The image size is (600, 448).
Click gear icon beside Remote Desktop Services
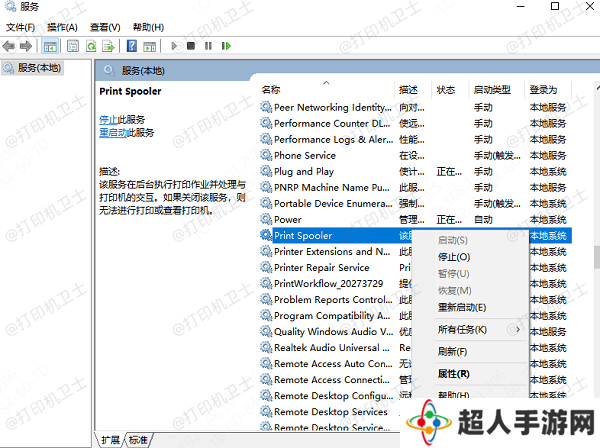click(x=266, y=411)
